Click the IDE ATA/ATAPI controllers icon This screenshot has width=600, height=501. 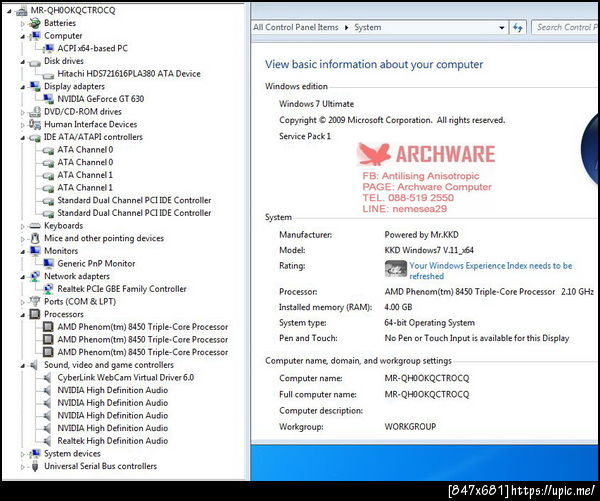coord(35,137)
